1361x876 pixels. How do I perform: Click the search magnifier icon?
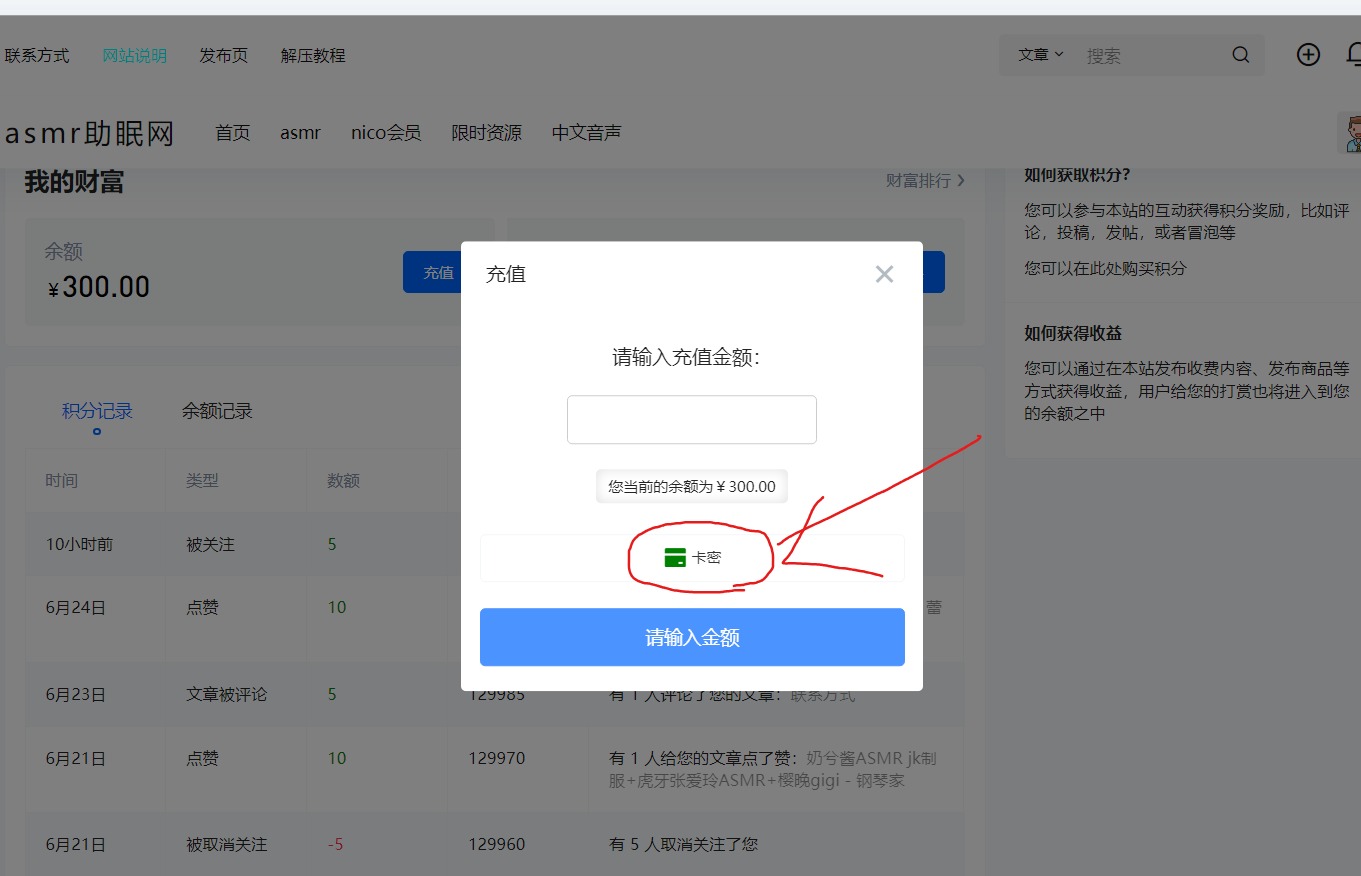[1240, 55]
